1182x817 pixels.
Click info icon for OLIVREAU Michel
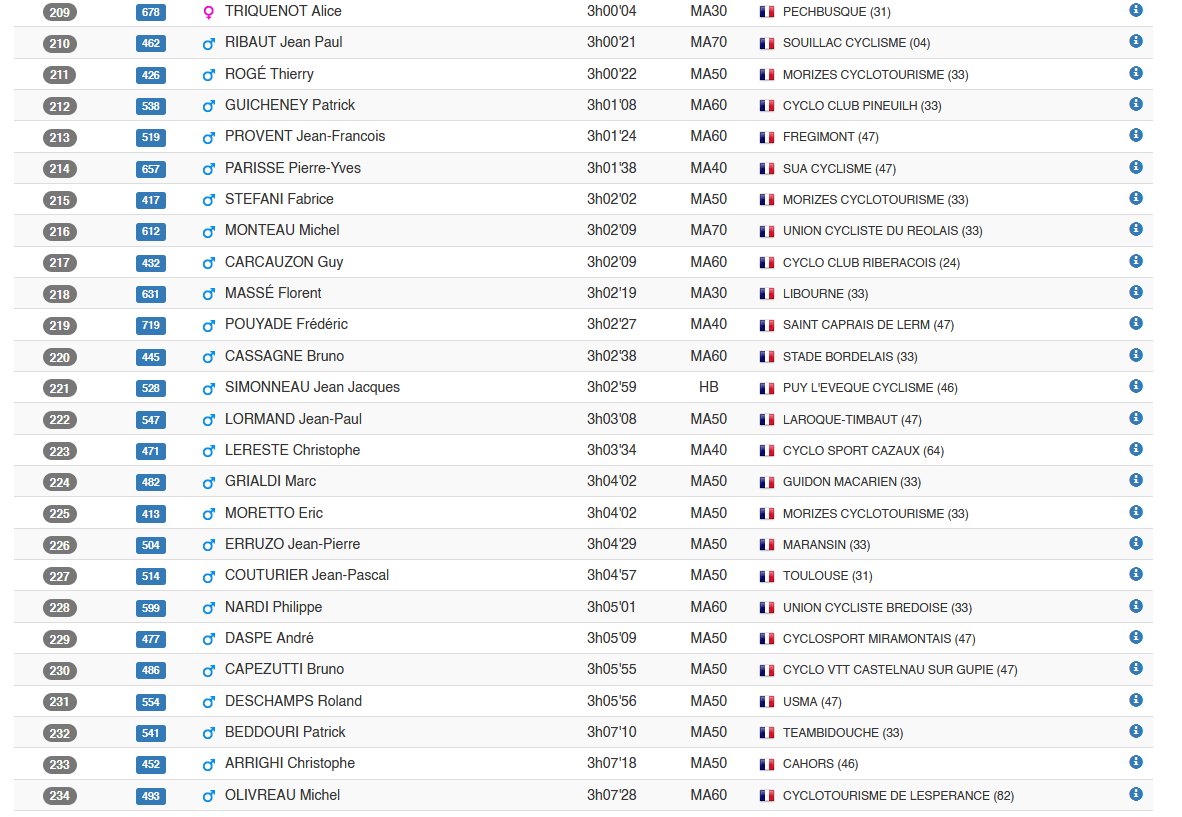1135,794
